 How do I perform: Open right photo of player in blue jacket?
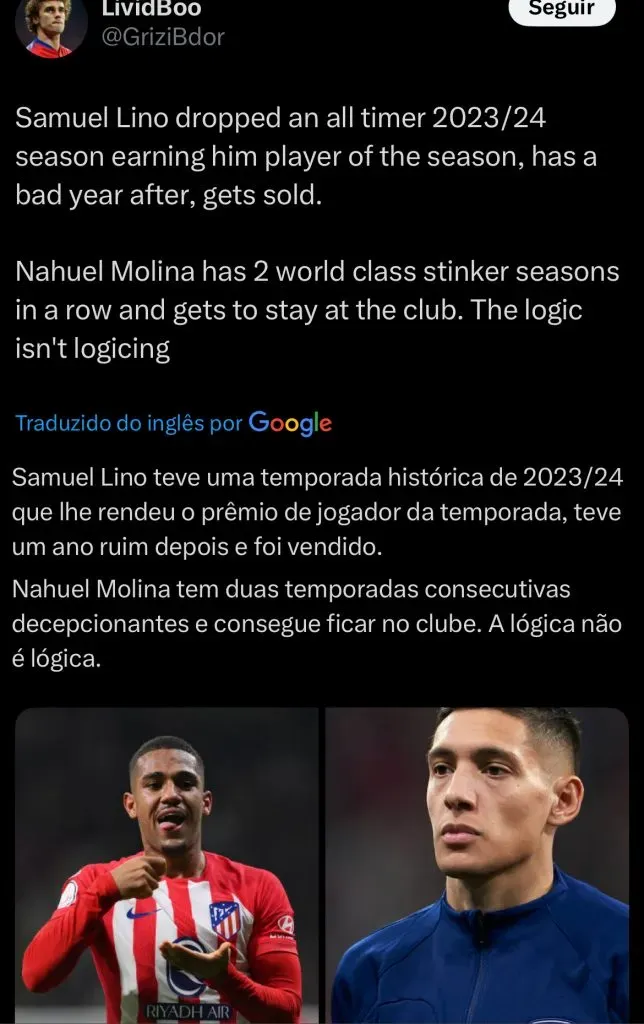[x=477, y=866]
